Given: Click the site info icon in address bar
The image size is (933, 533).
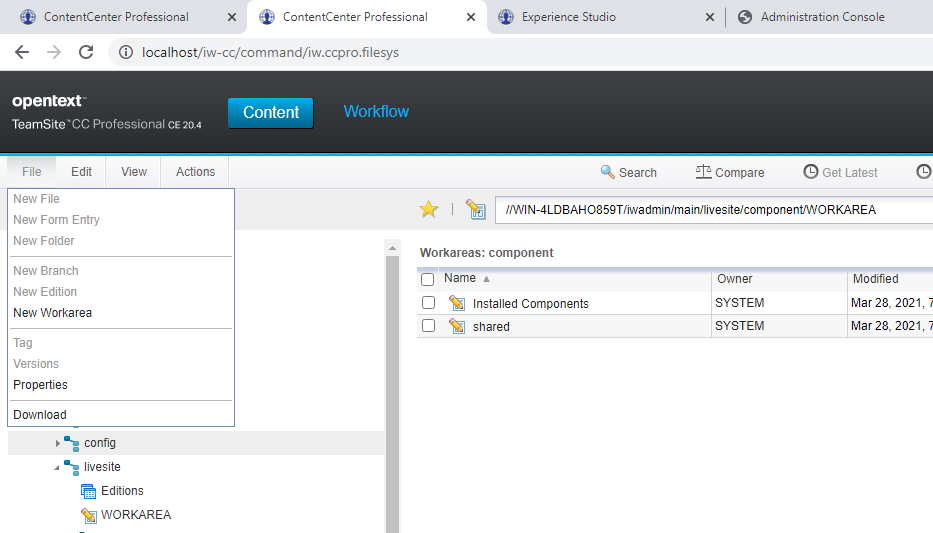Looking at the screenshot, I should point(126,52).
